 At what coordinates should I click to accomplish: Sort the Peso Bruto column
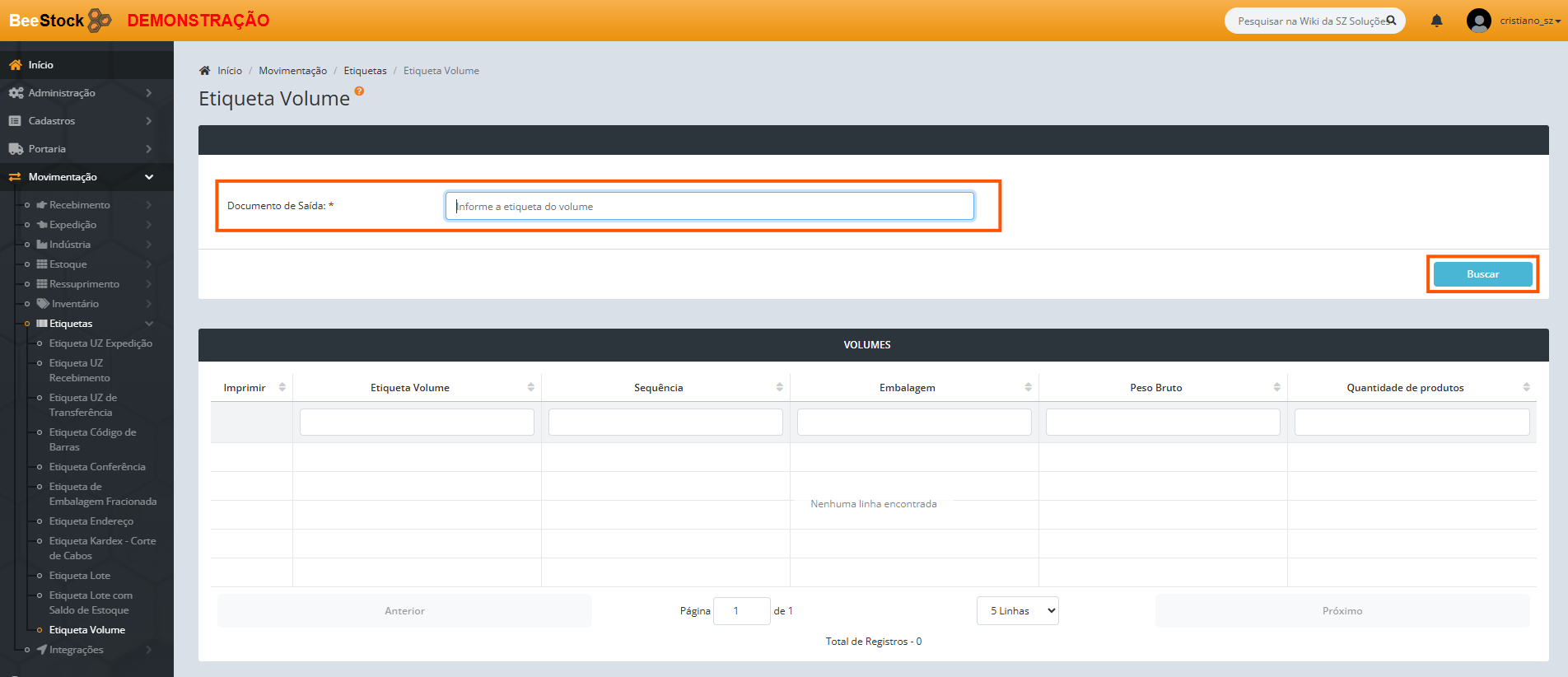1276,387
